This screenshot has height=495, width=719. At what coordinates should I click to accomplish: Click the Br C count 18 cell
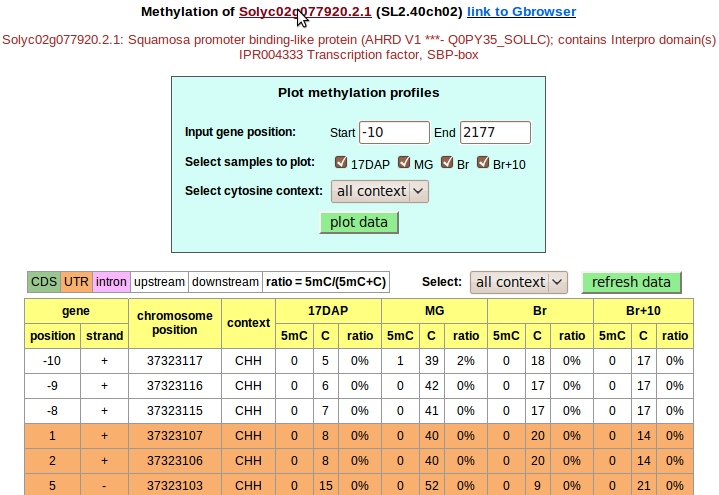point(537,361)
